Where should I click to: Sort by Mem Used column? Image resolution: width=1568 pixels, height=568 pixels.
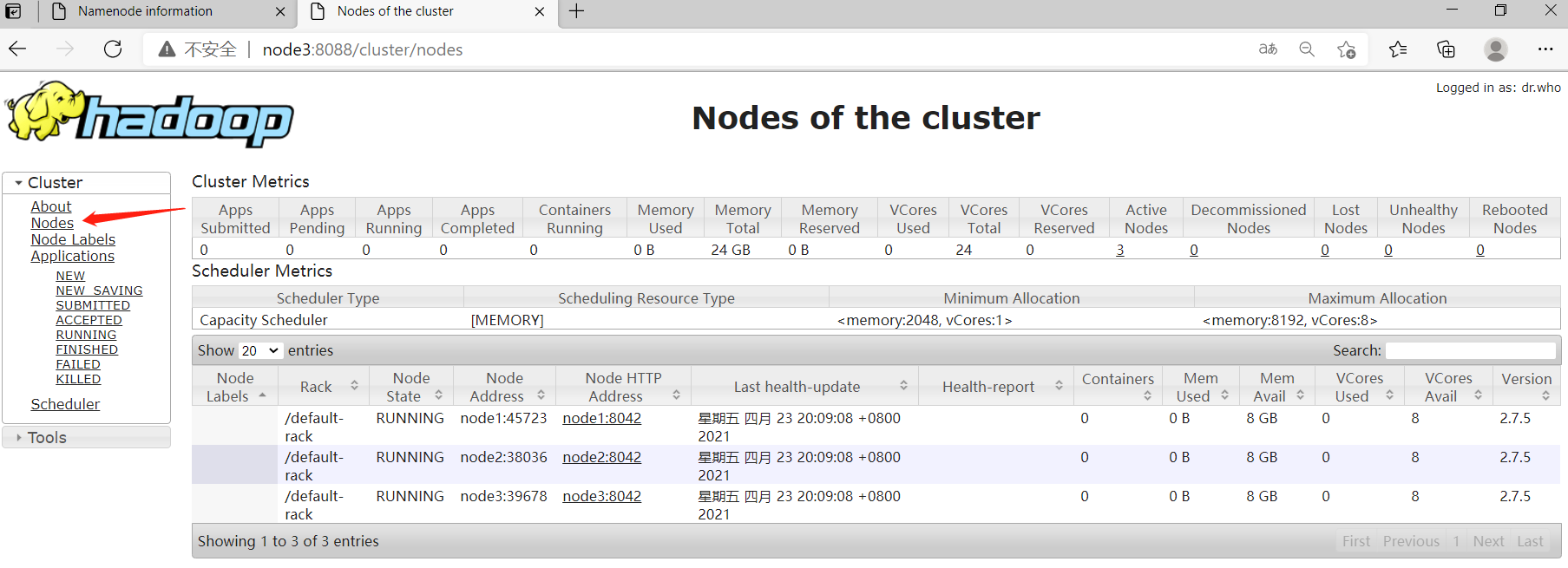(x=1224, y=395)
